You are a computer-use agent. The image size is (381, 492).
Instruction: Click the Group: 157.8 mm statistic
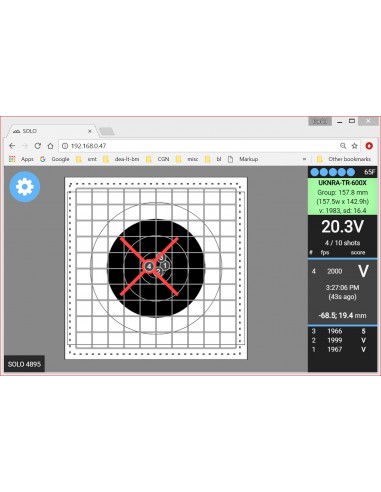coord(342,192)
